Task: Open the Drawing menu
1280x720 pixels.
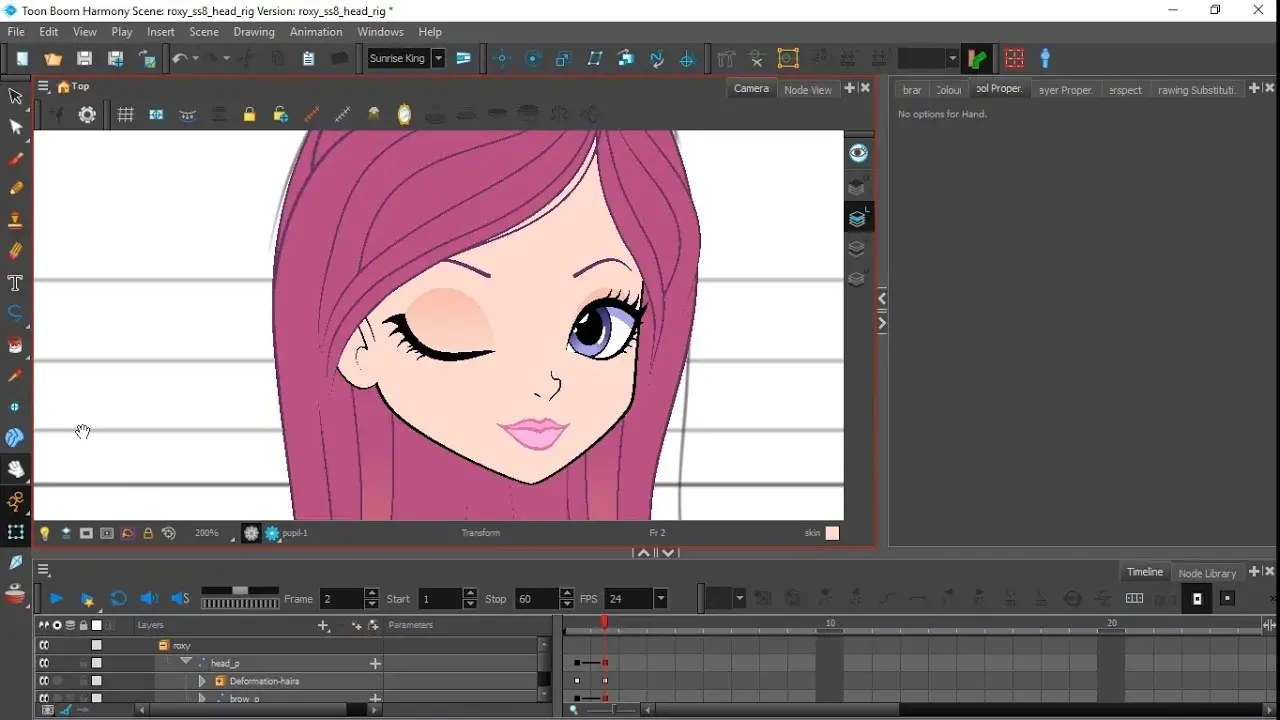Action: coord(254,32)
